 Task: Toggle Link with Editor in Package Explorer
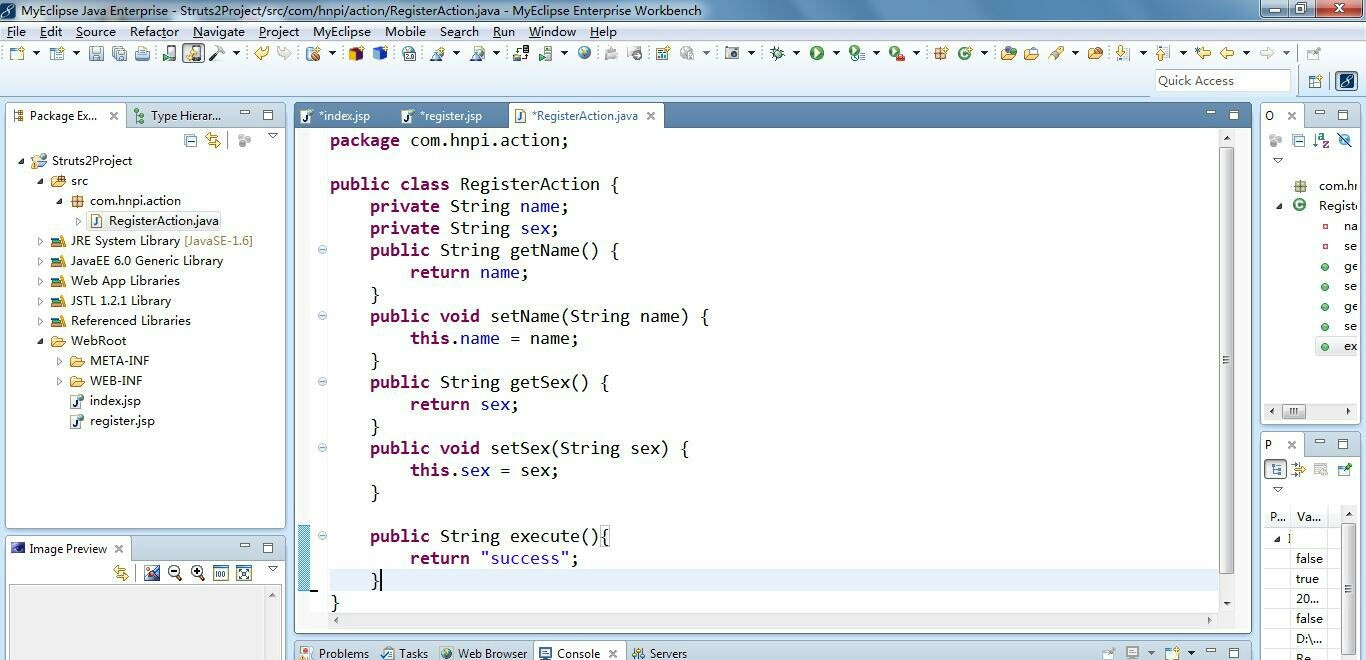pyautogui.click(x=212, y=140)
